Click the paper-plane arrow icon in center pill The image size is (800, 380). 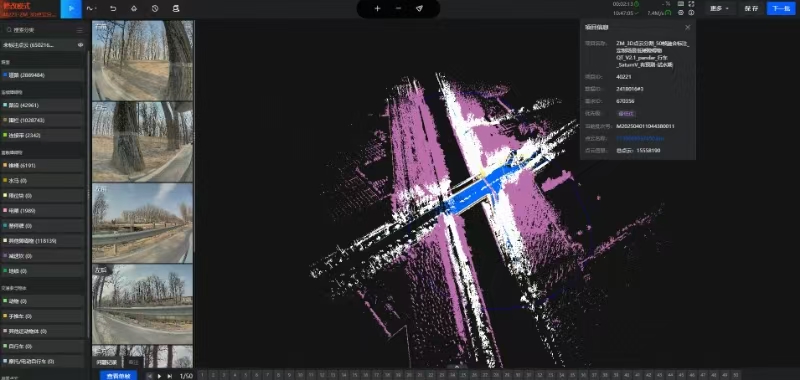419,9
